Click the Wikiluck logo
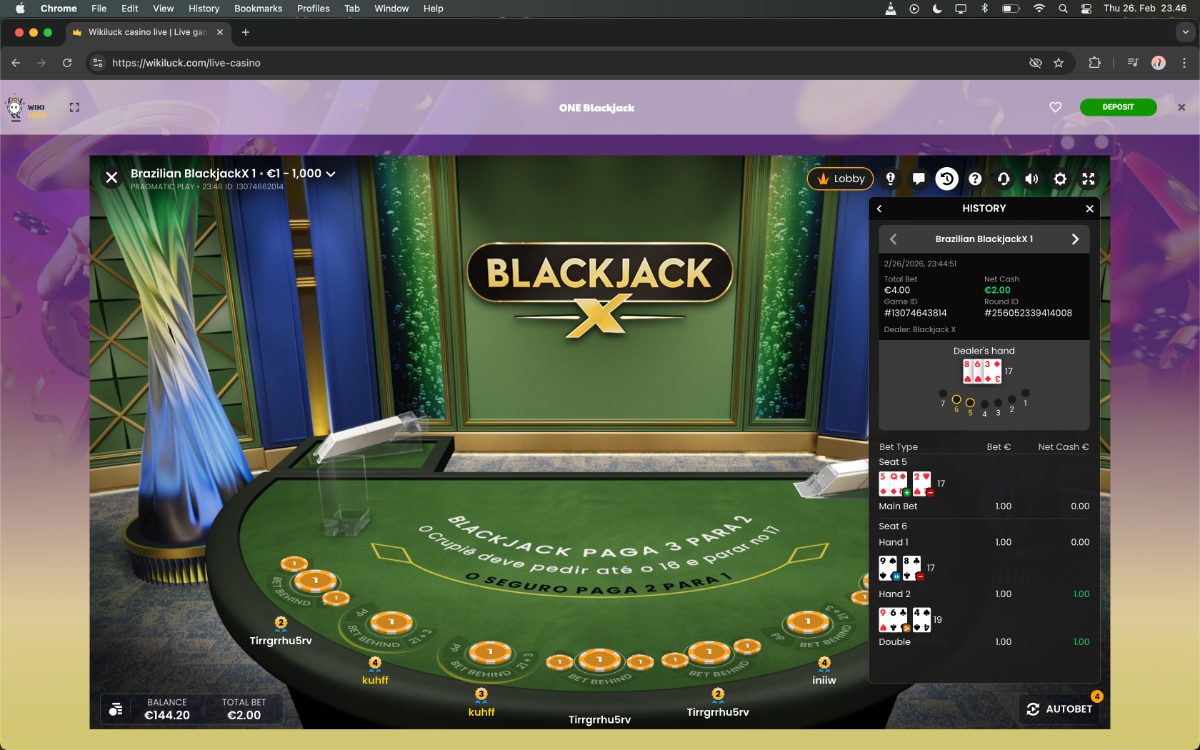Viewport: 1200px width, 750px height. 26,108
